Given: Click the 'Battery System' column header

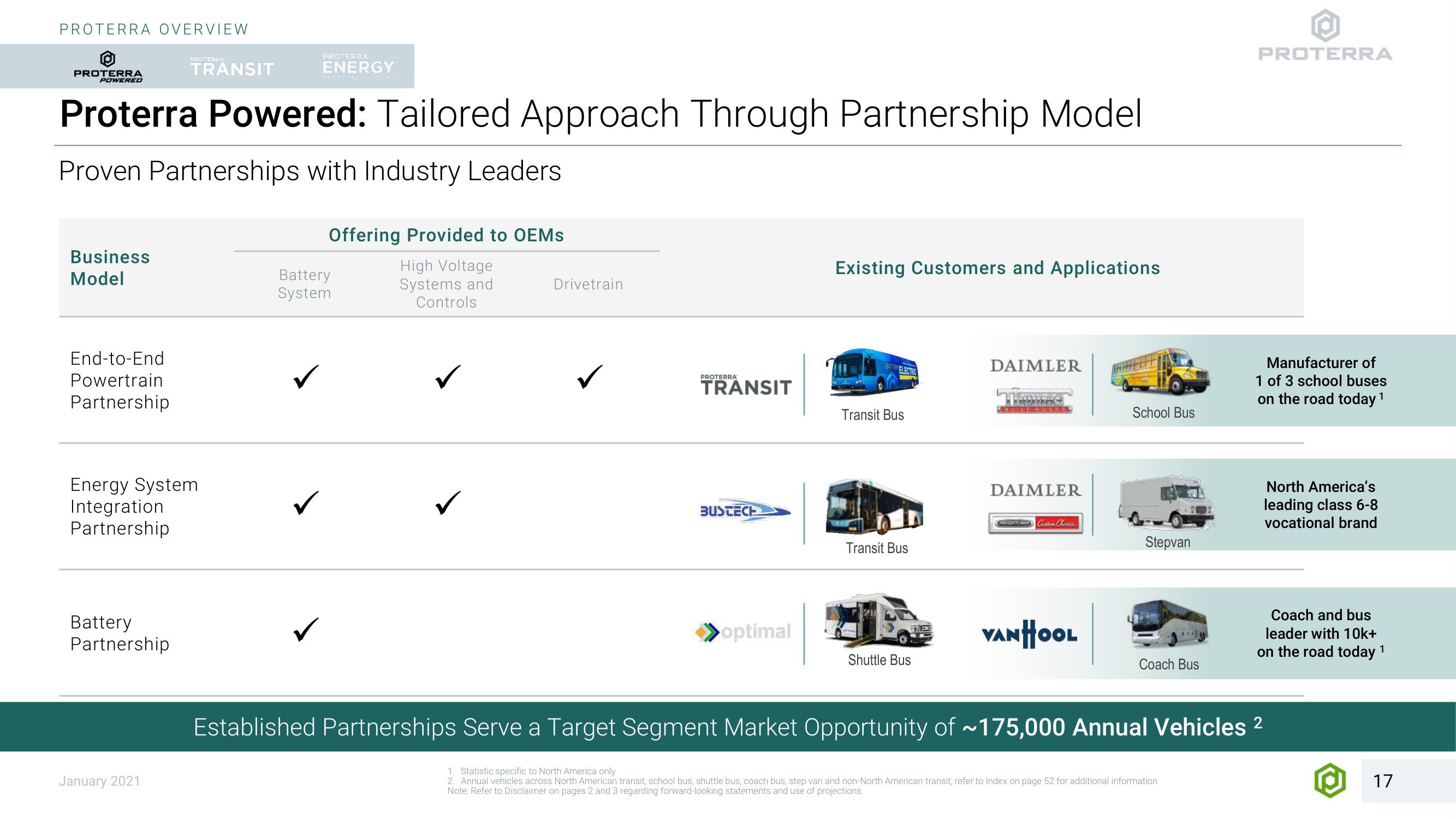Looking at the screenshot, I should point(304,284).
